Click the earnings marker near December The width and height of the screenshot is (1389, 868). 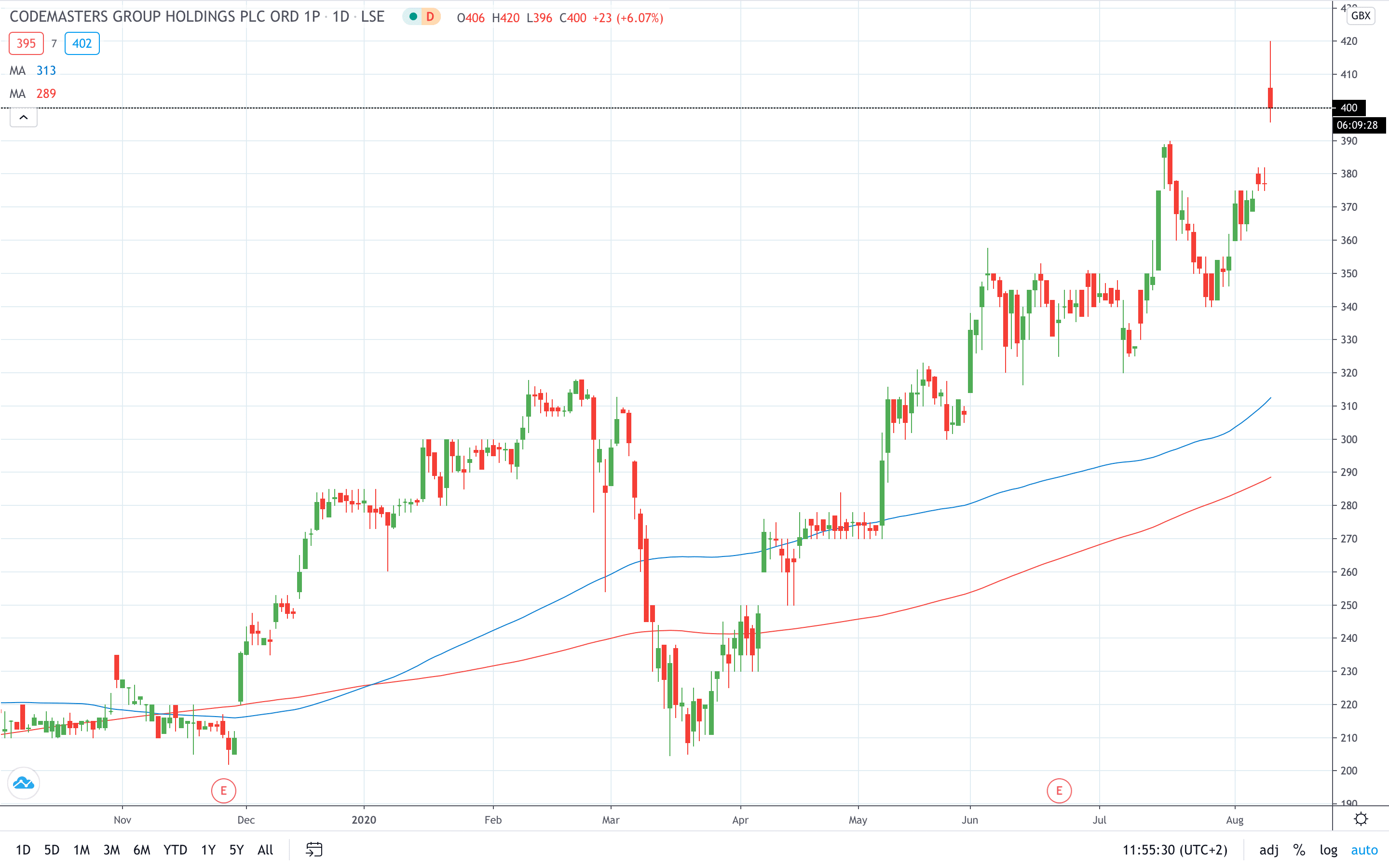point(223,790)
